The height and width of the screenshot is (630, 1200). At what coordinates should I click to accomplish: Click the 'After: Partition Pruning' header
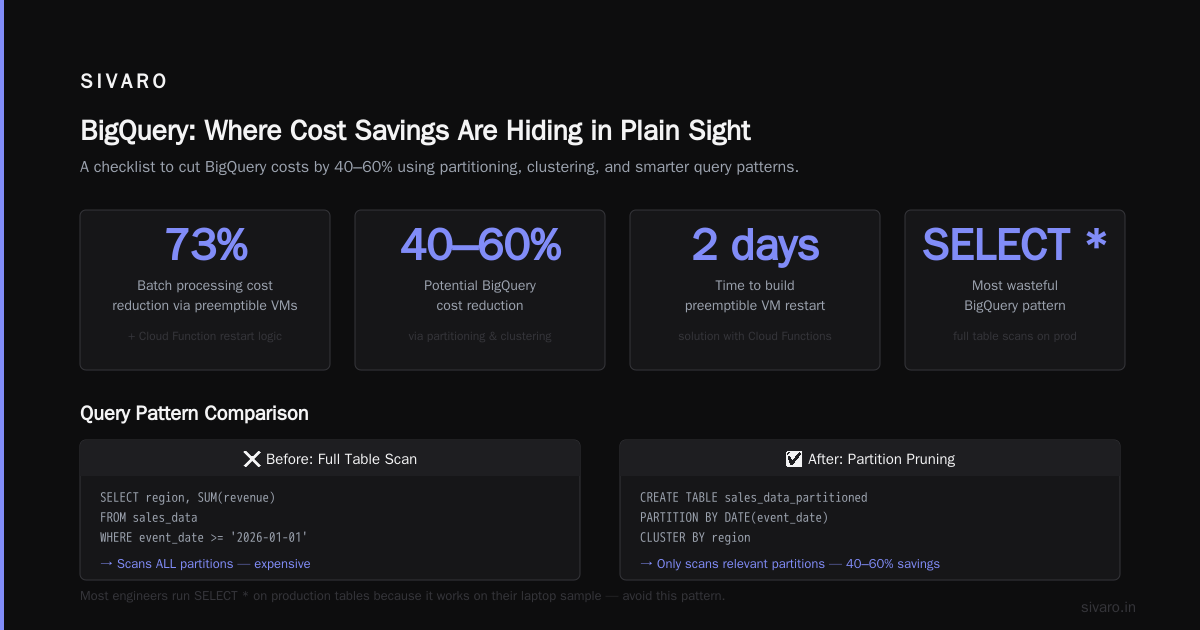(870, 459)
